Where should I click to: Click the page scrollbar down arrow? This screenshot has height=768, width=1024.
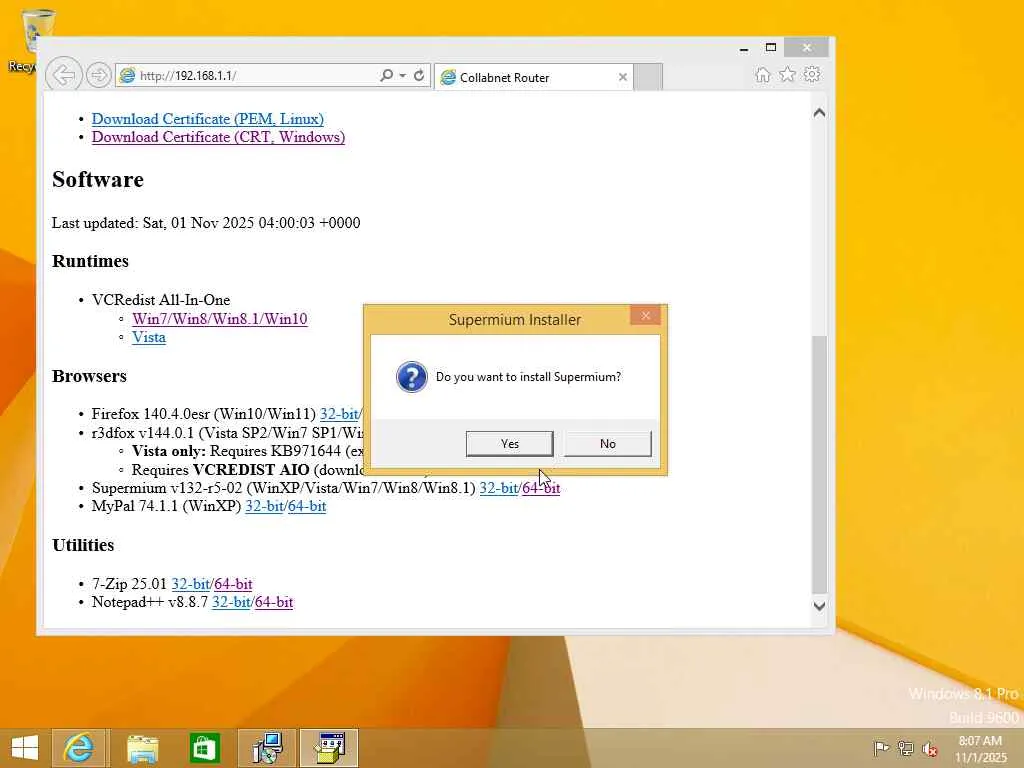pos(820,606)
